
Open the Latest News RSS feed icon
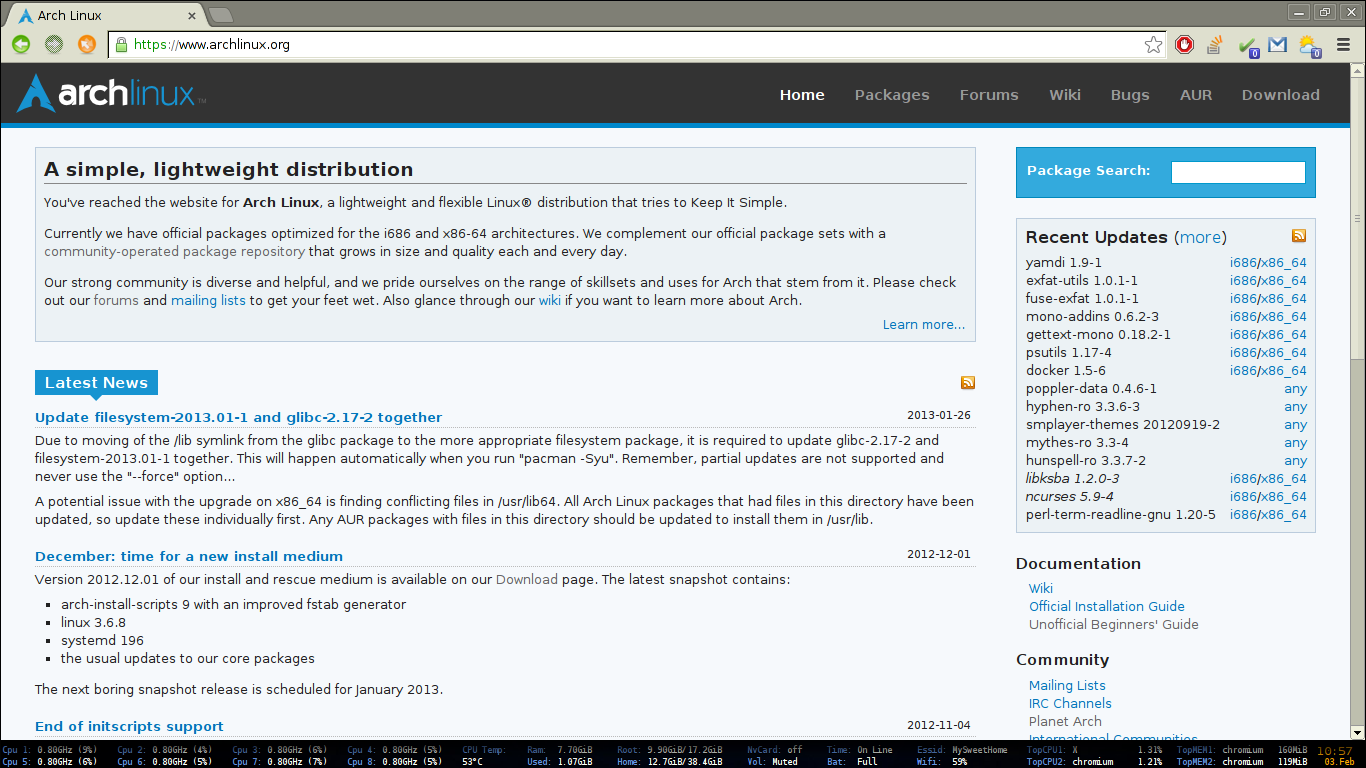pyautogui.click(x=968, y=383)
